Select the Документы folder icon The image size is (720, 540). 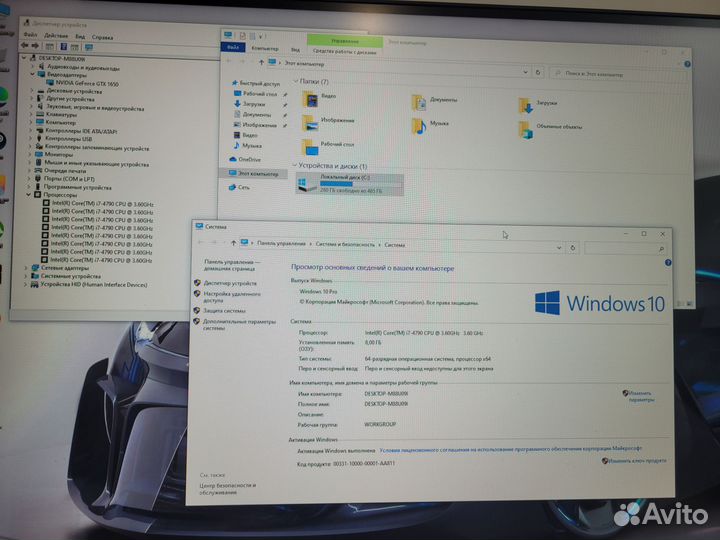click(x=419, y=102)
